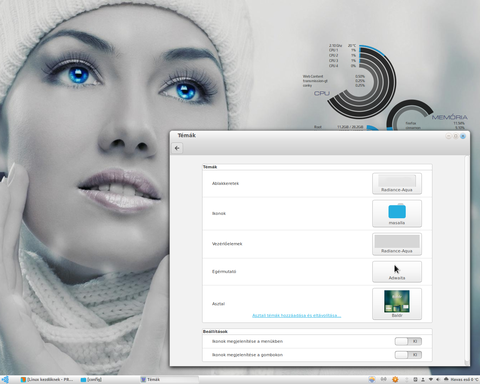
Task: Toggle icons display in menus switch
Action: point(408,341)
